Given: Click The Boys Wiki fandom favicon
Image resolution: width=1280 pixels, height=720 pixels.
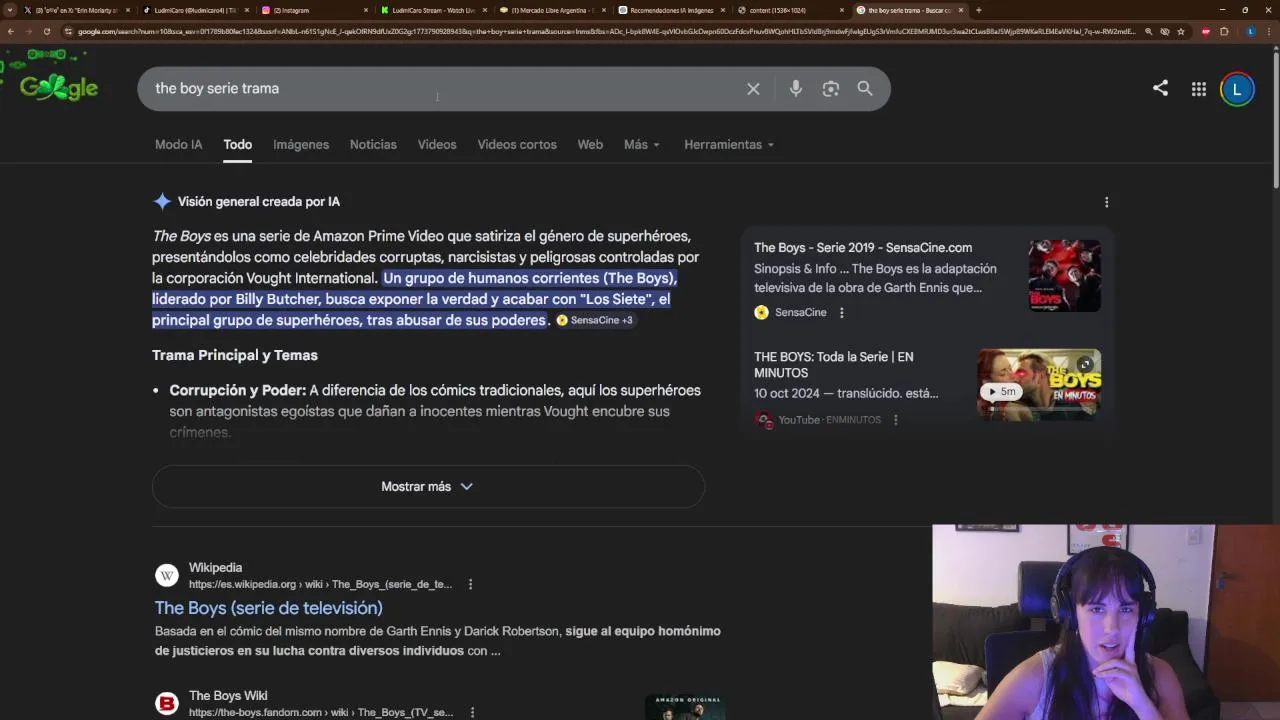Looking at the screenshot, I should point(167,703).
